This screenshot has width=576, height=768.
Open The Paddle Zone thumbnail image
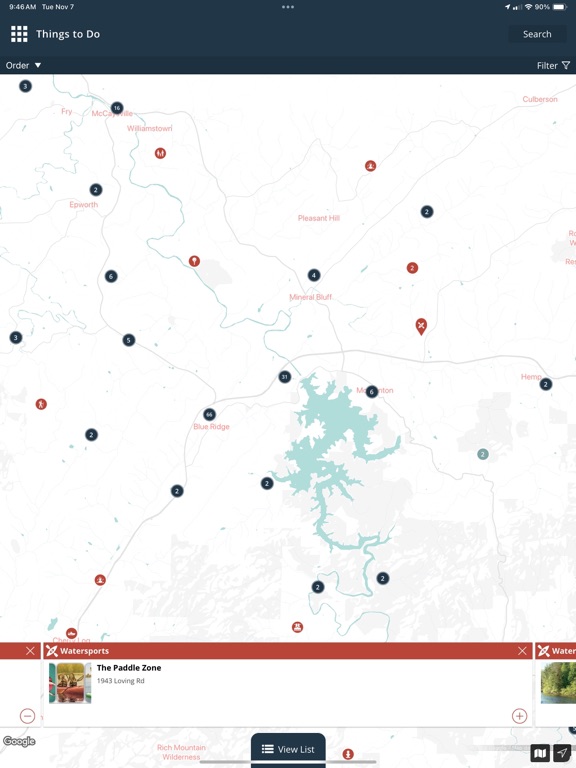(70, 683)
